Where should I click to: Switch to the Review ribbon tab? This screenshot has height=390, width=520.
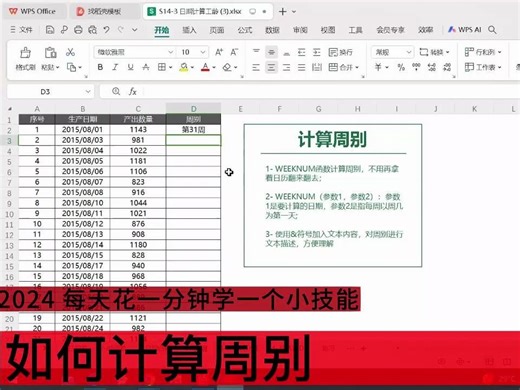point(300,30)
